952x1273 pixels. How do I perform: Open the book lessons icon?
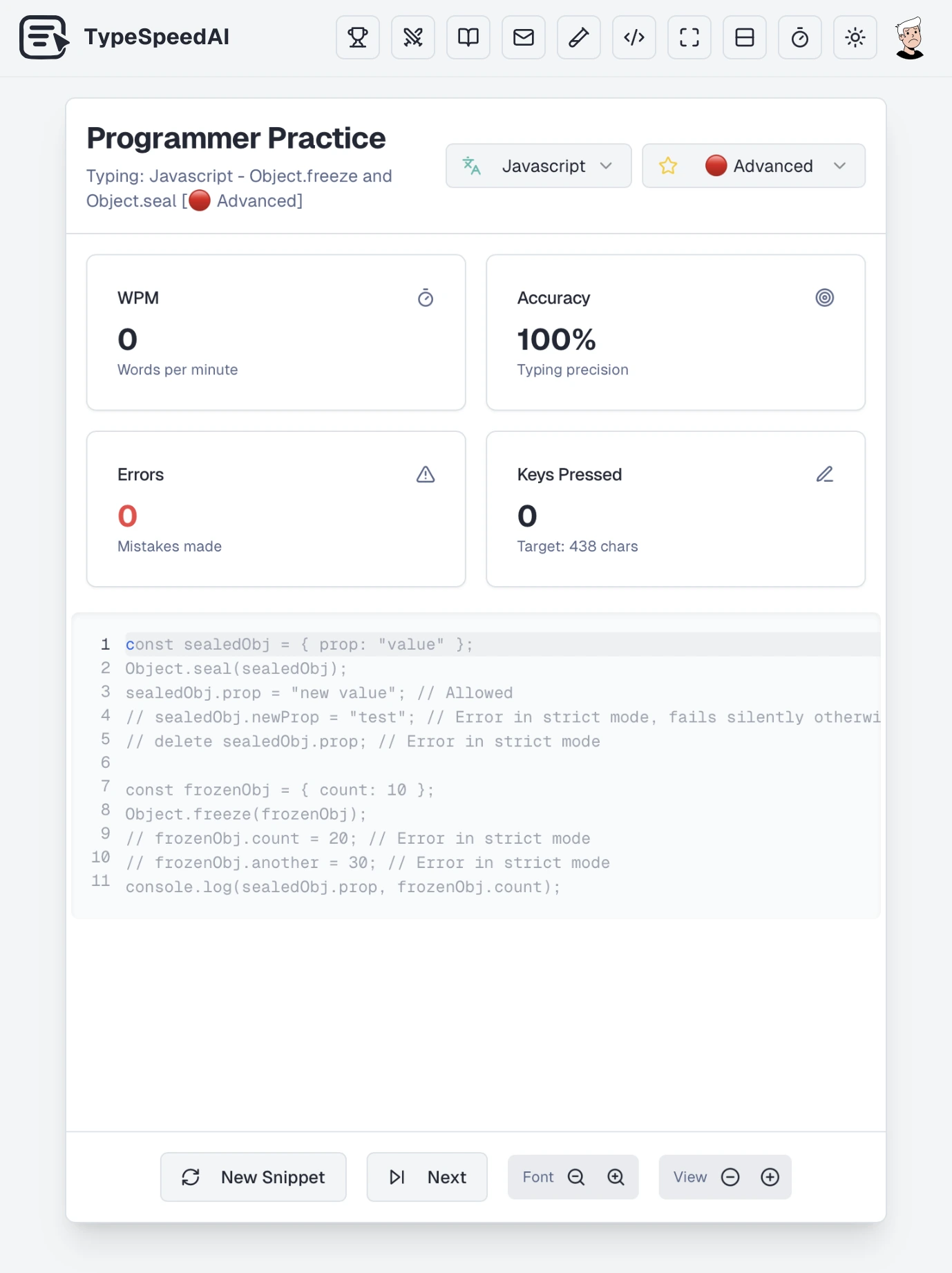click(x=468, y=37)
